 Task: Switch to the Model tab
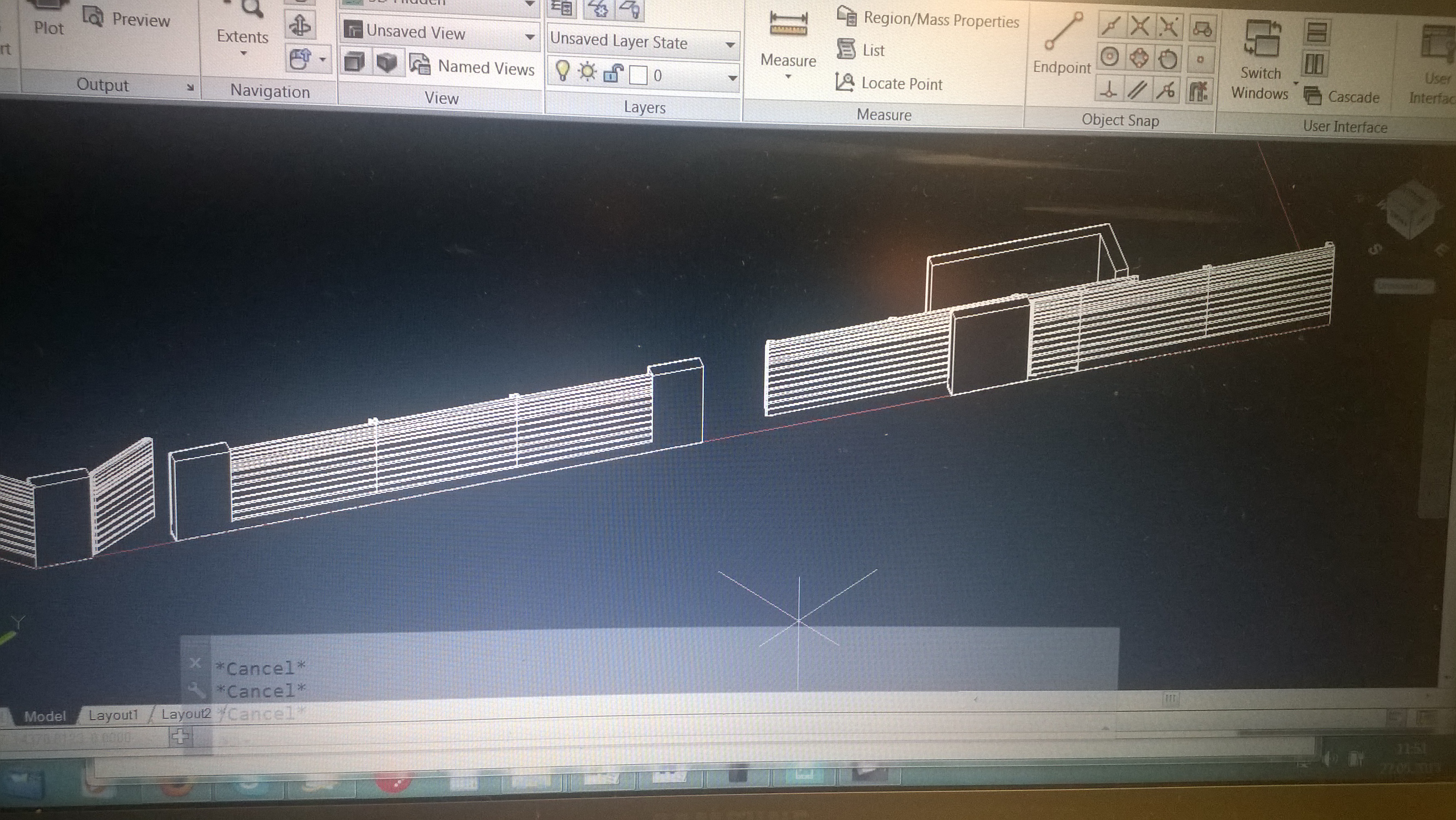pos(45,716)
